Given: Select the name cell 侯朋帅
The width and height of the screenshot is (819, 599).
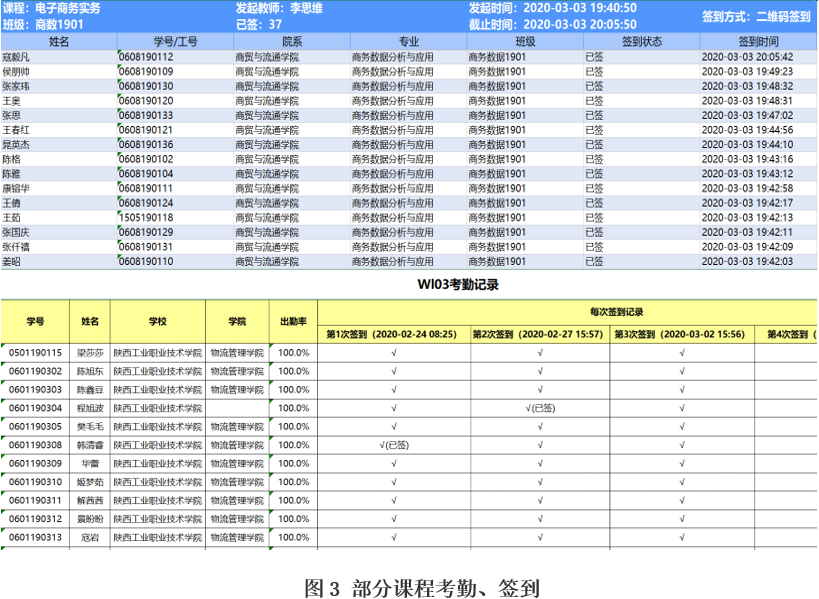Looking at the screenshot, I should [x=17, y=72].
